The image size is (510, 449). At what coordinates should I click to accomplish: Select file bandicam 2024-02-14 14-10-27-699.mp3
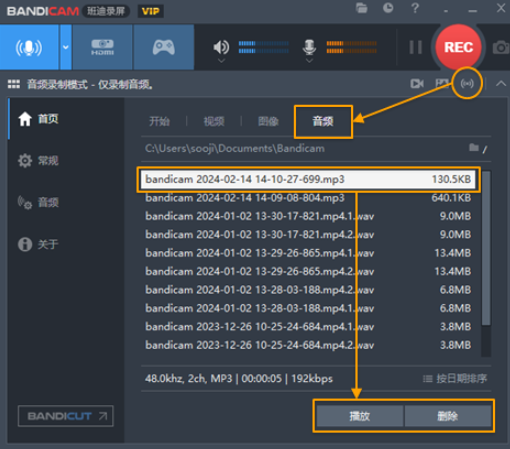(308, 179)
